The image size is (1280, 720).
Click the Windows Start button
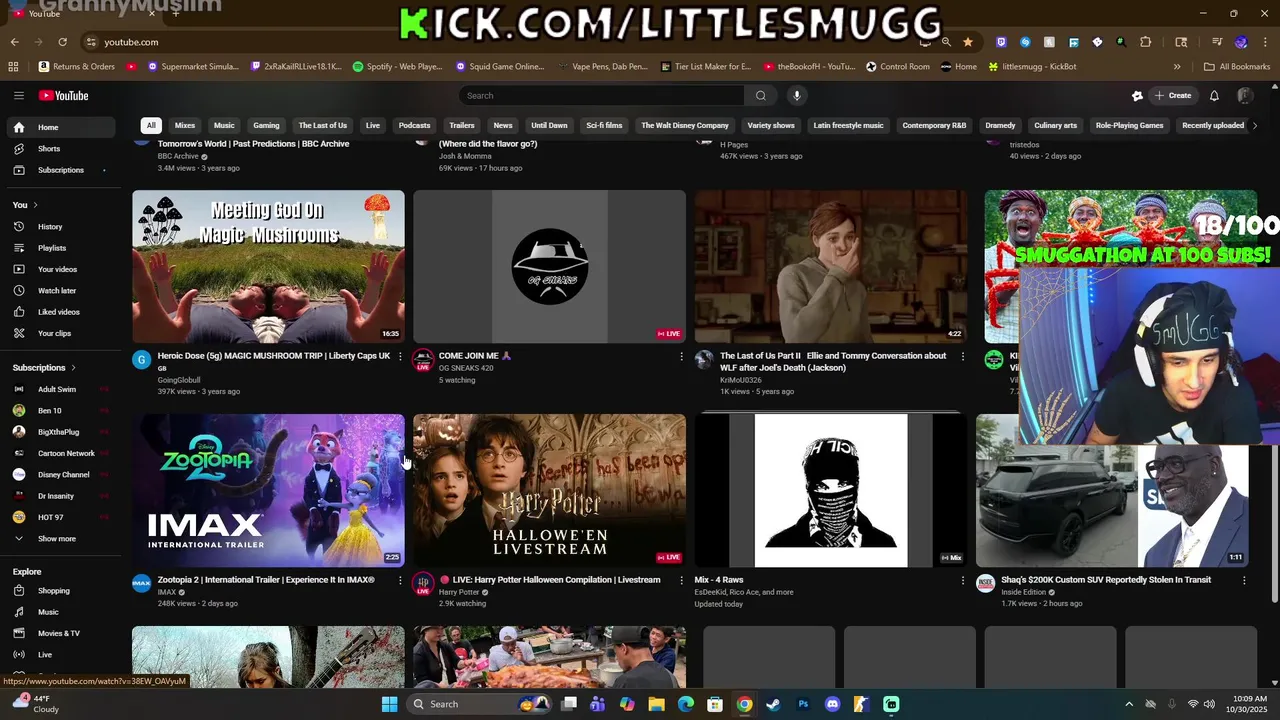[x=389, y=704]
